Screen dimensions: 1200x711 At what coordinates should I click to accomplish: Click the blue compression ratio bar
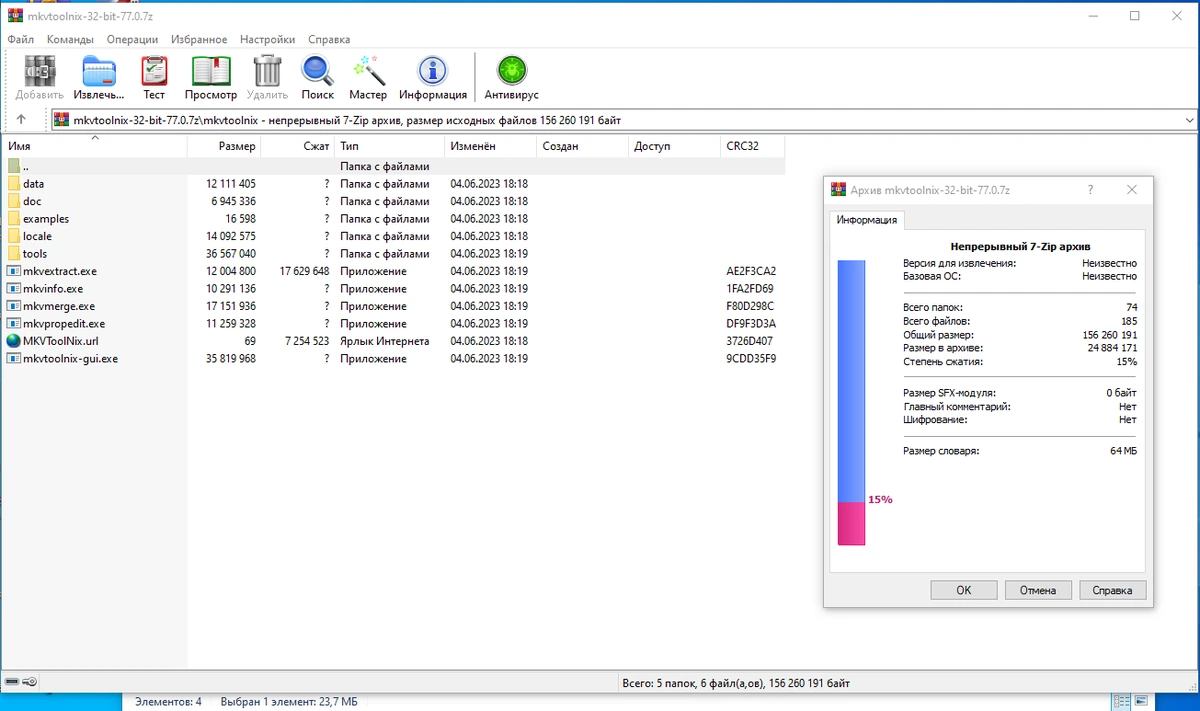[851, 380]
